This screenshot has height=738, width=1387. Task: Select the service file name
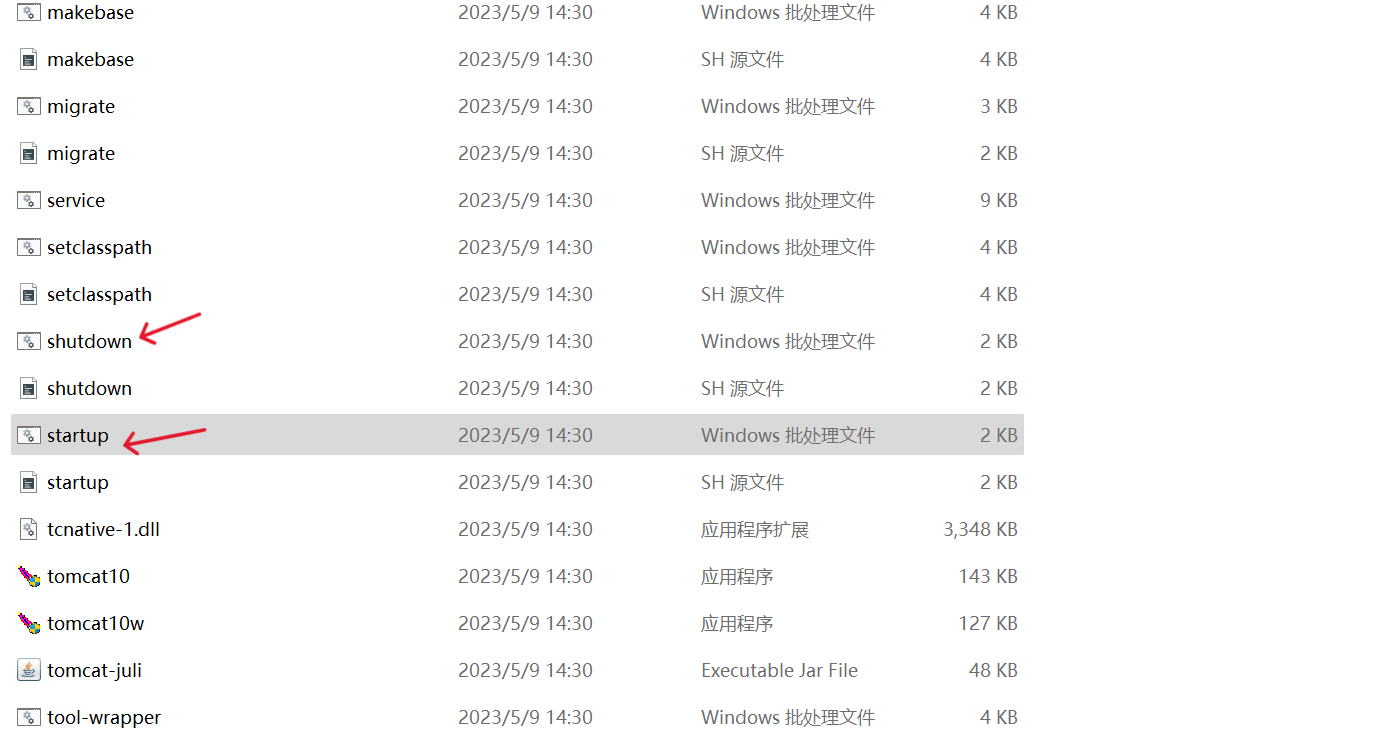click(x=76, y=201)
